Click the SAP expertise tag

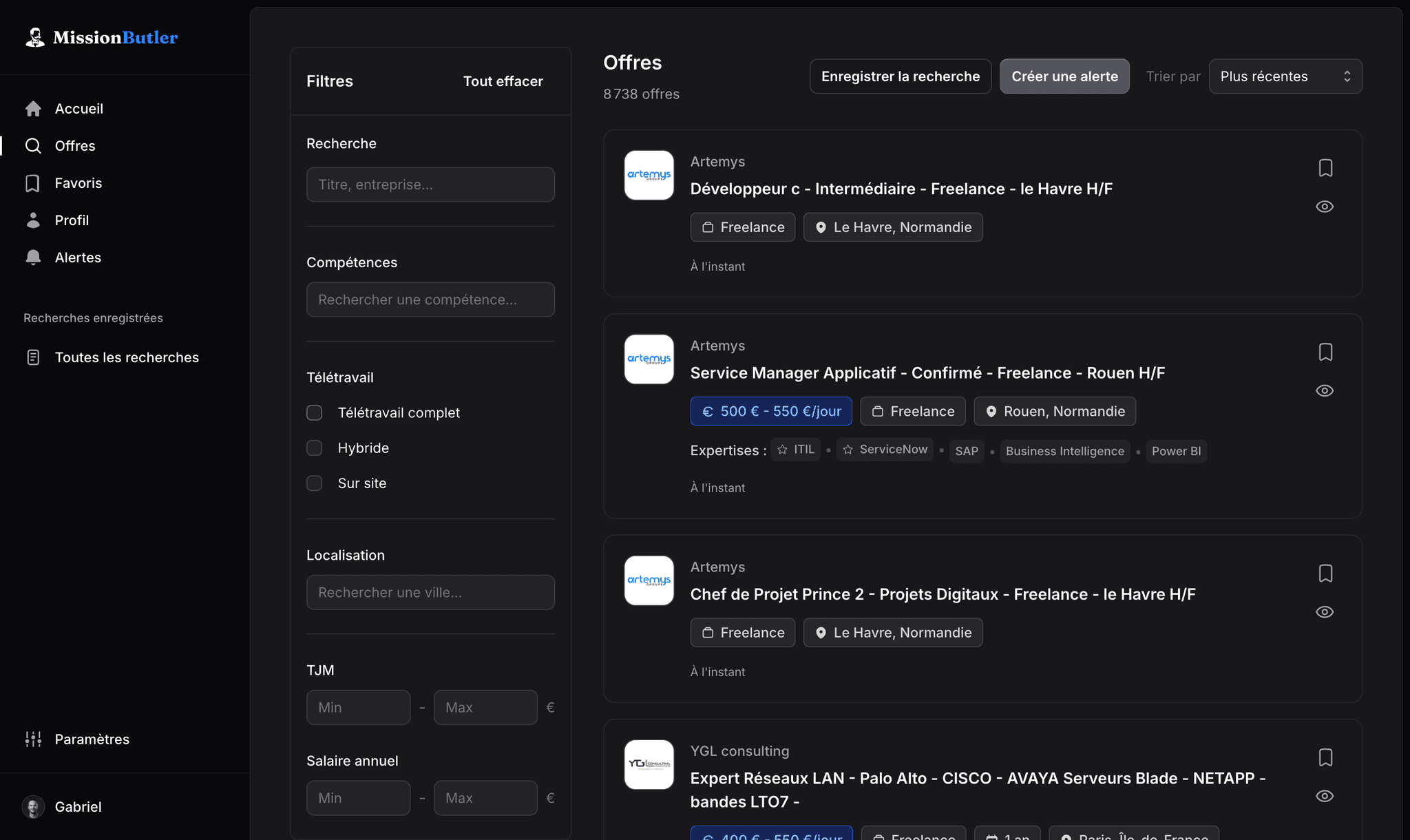pyautogui.click(x=967, y=451)
